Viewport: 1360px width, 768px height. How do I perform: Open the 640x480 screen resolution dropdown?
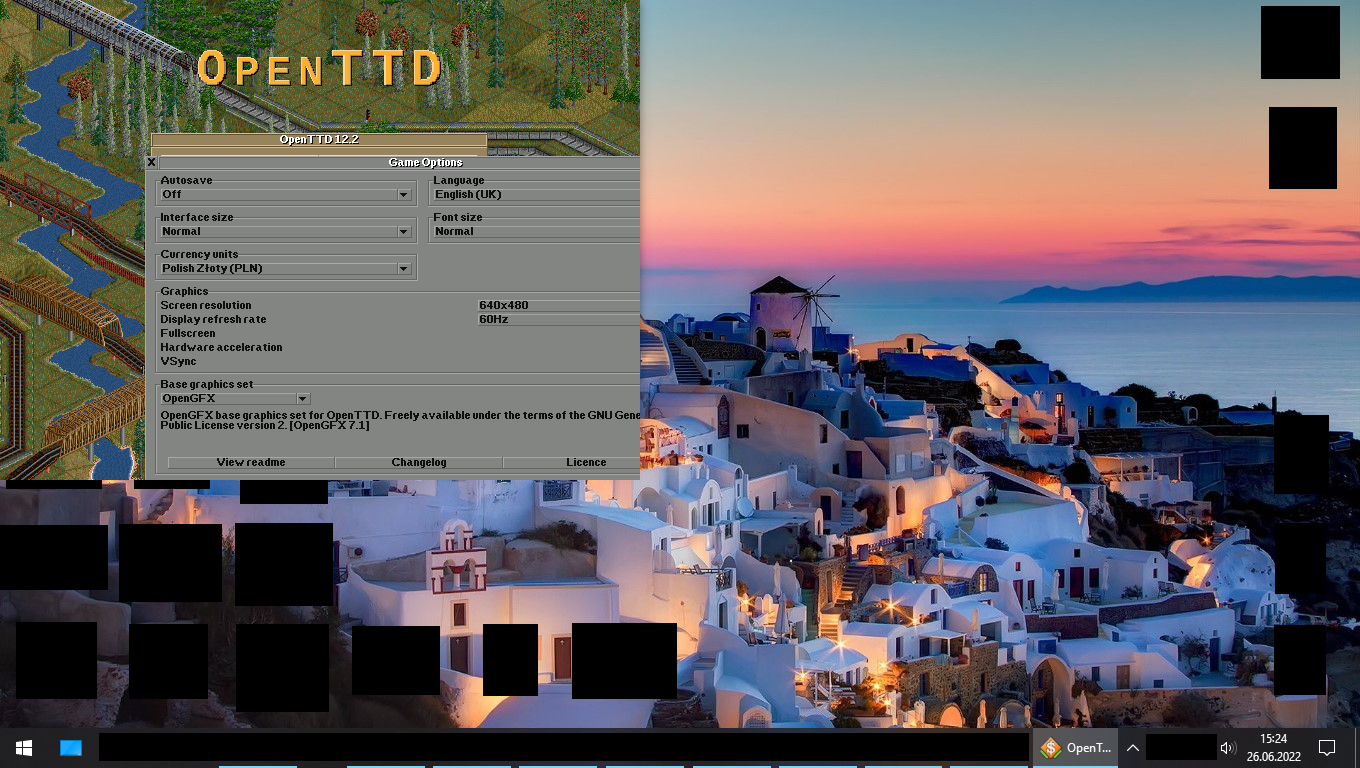click(x=559, y=305)
